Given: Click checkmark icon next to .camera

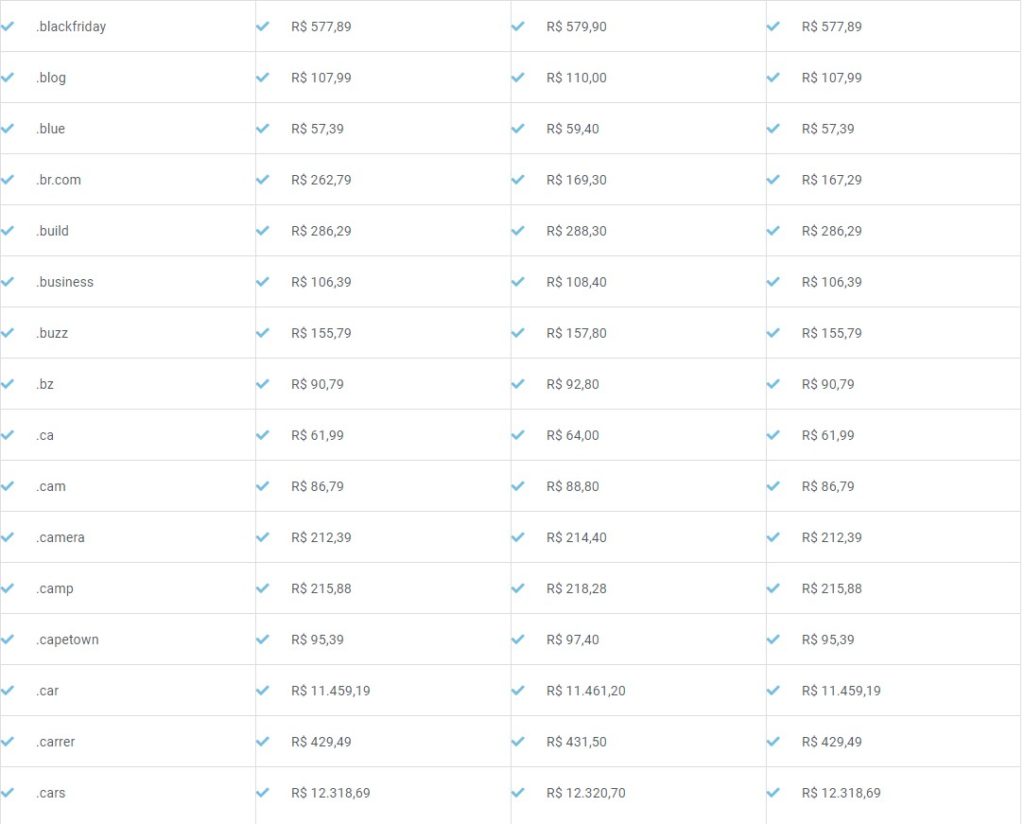Looking at the screenshot, I should pos(8,538).
